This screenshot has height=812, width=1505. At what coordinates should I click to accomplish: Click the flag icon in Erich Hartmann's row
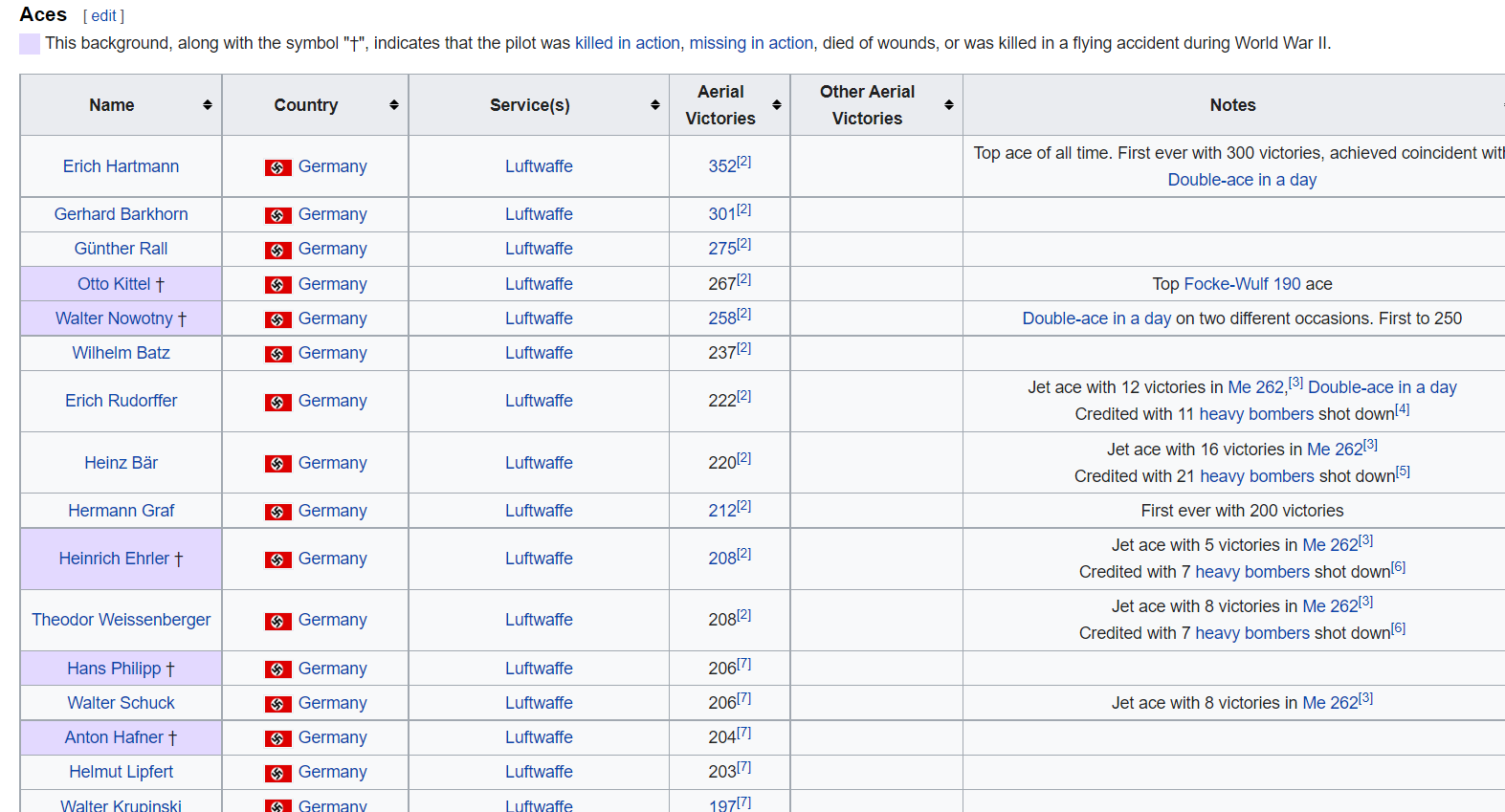click(x=278, y=167)
